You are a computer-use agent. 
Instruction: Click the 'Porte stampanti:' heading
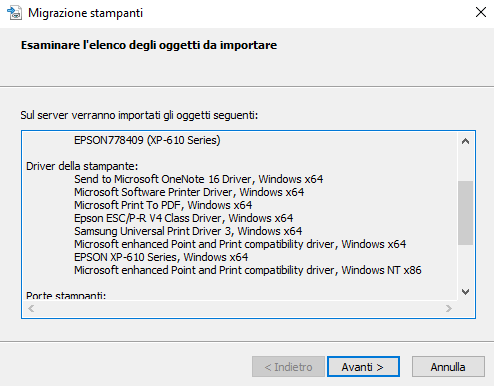pos(66,295)
